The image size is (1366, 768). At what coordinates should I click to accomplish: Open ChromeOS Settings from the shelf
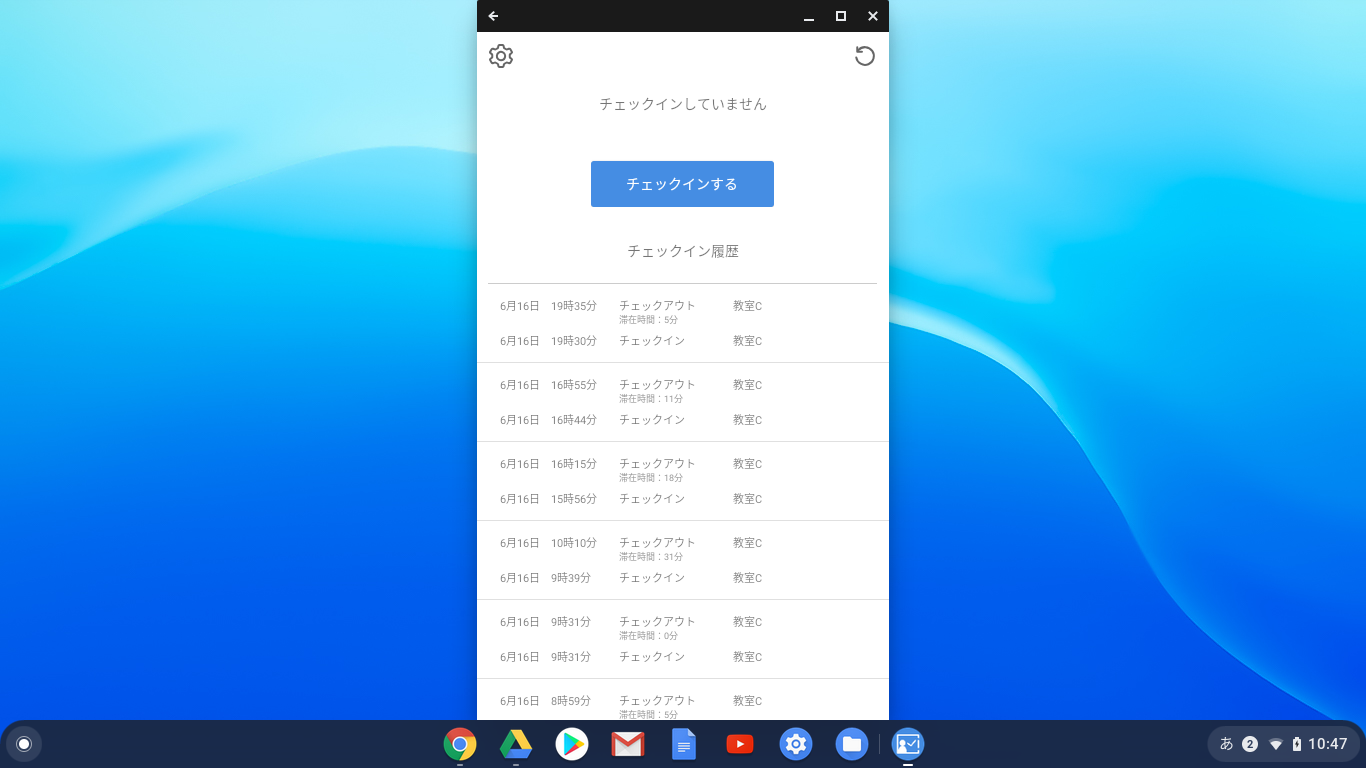(796, 744)
